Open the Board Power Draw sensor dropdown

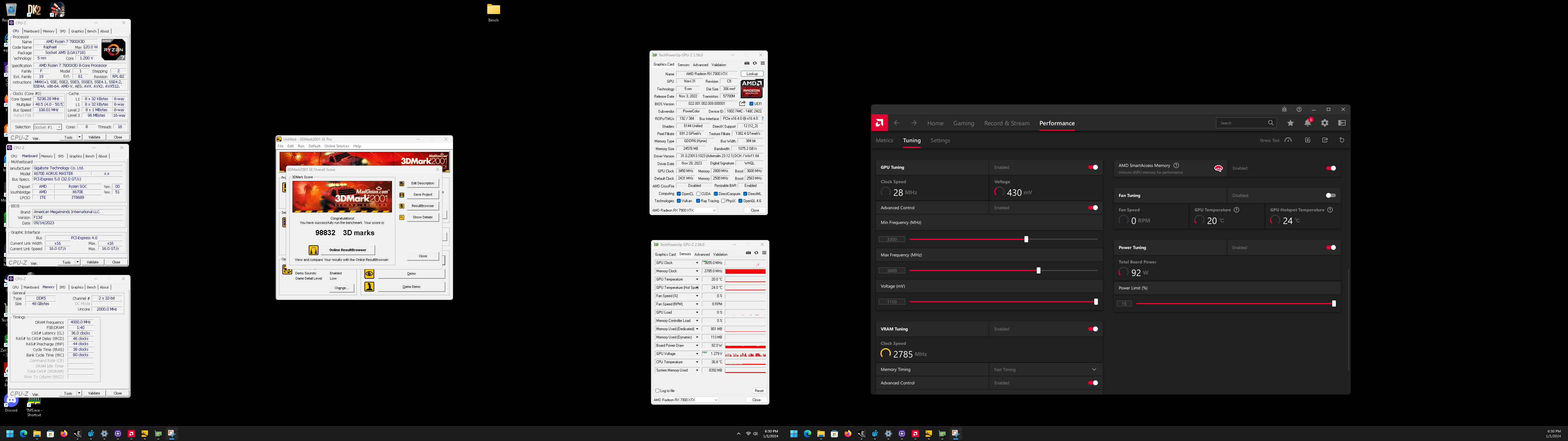(x=697, y=345)
